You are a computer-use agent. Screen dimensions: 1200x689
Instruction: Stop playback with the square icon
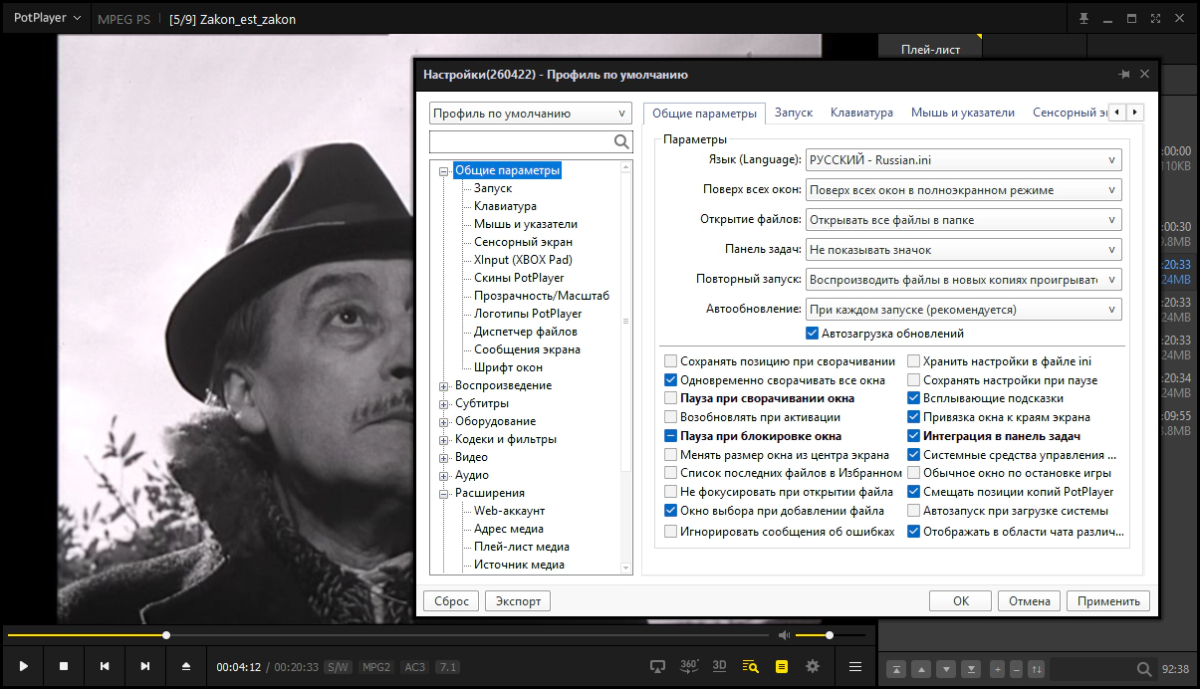click(63, 666)
